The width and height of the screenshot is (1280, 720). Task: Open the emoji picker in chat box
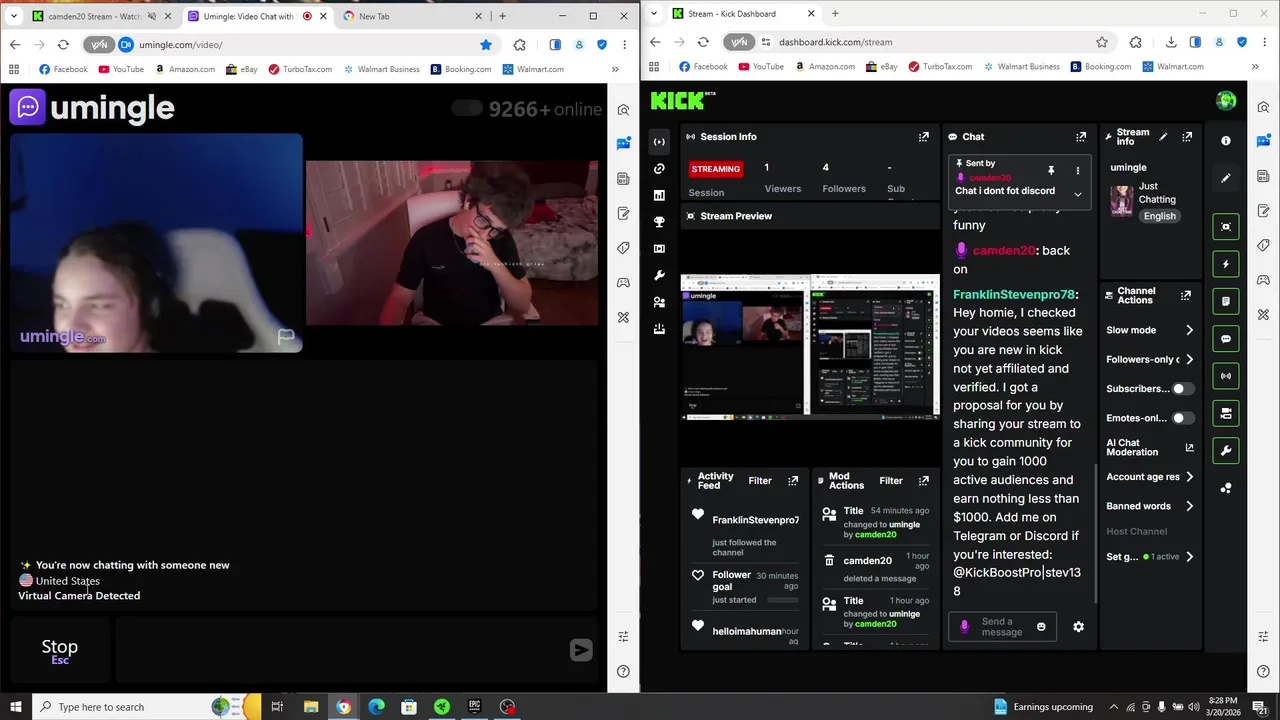tap(1041, 627)
